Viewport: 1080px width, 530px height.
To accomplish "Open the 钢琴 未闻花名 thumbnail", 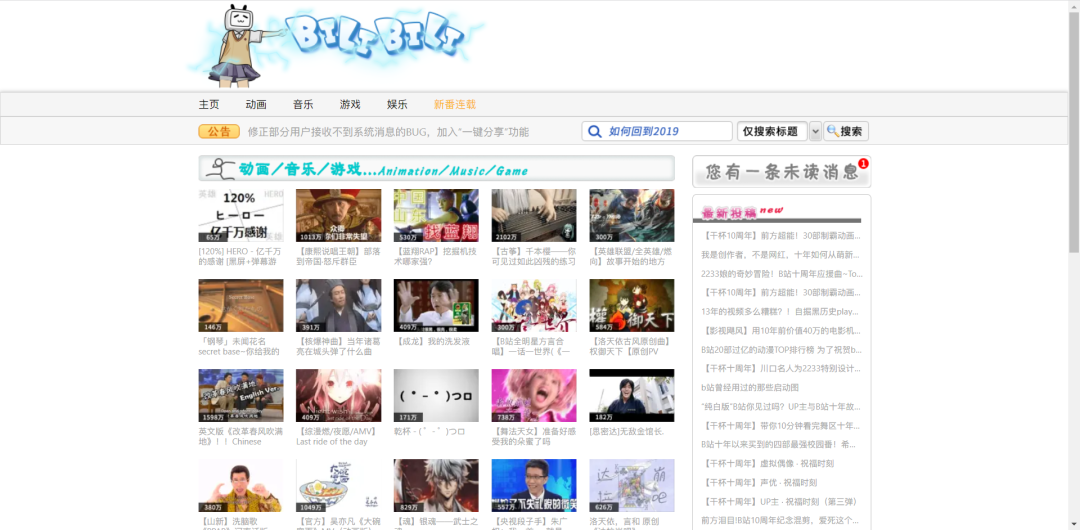I will (x=241, y=305).
